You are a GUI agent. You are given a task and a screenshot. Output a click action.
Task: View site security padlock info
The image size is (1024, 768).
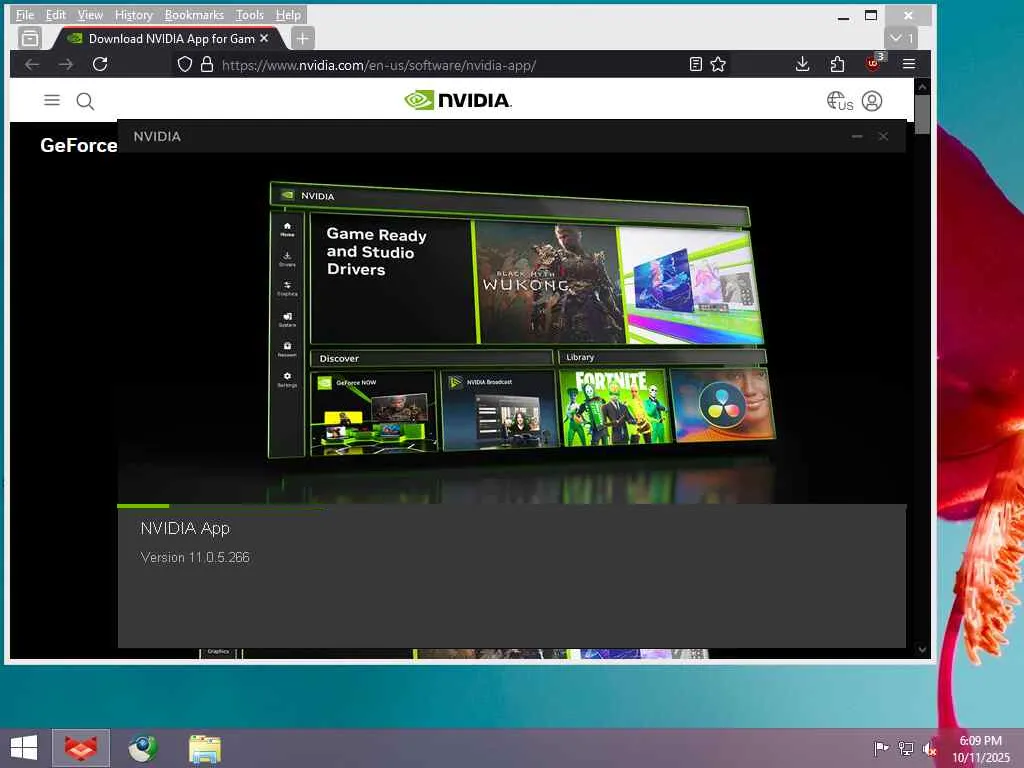[207, 64]
